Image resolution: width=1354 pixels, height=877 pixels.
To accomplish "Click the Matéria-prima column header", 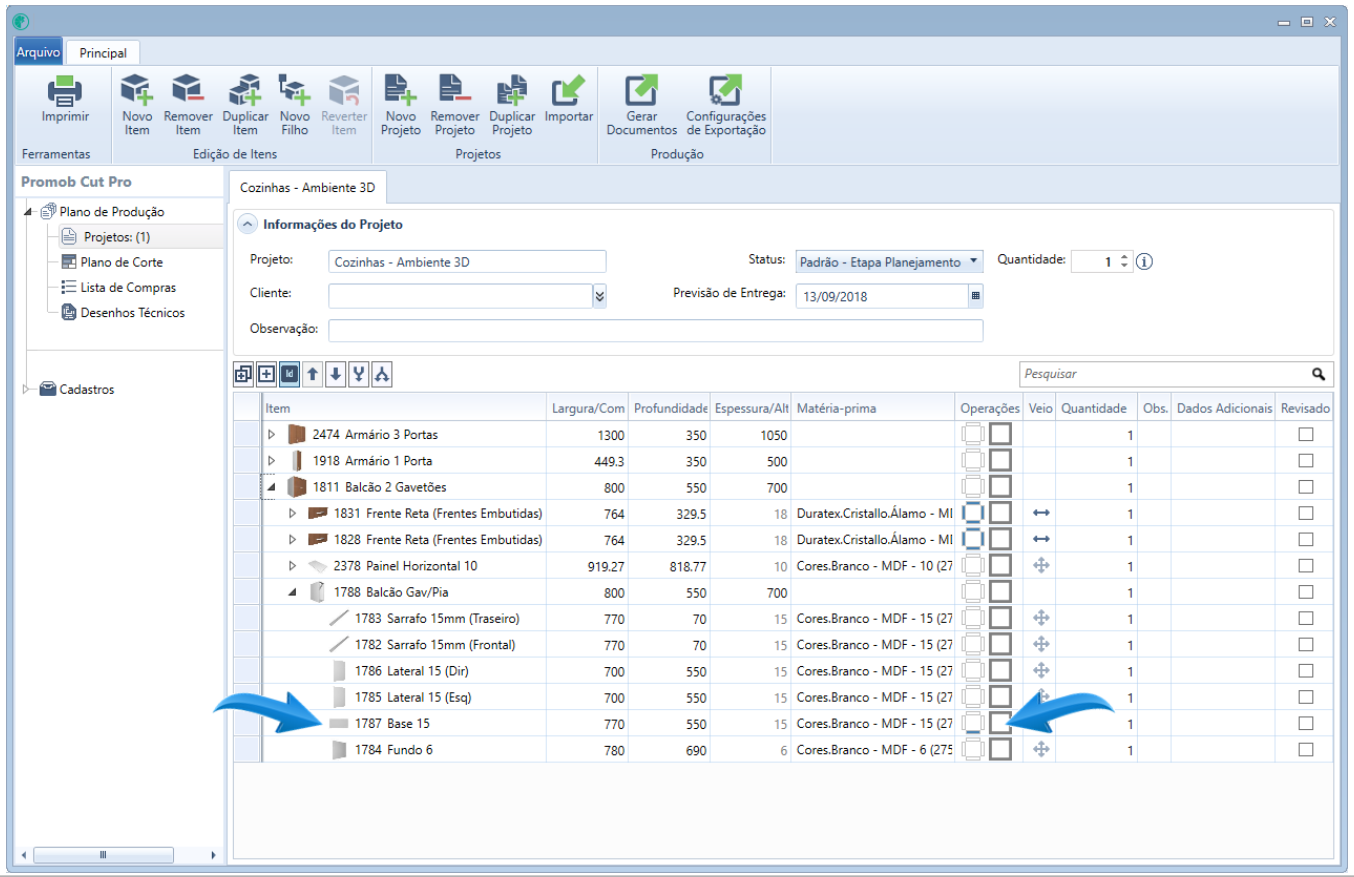I will (x=873, y=408).
